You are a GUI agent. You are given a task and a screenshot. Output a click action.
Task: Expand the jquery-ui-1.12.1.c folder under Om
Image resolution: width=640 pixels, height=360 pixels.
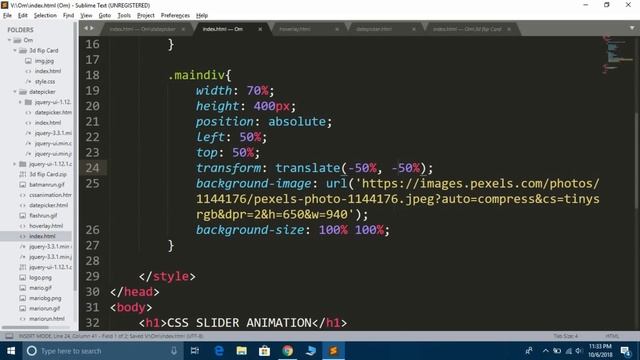[15, 164]
